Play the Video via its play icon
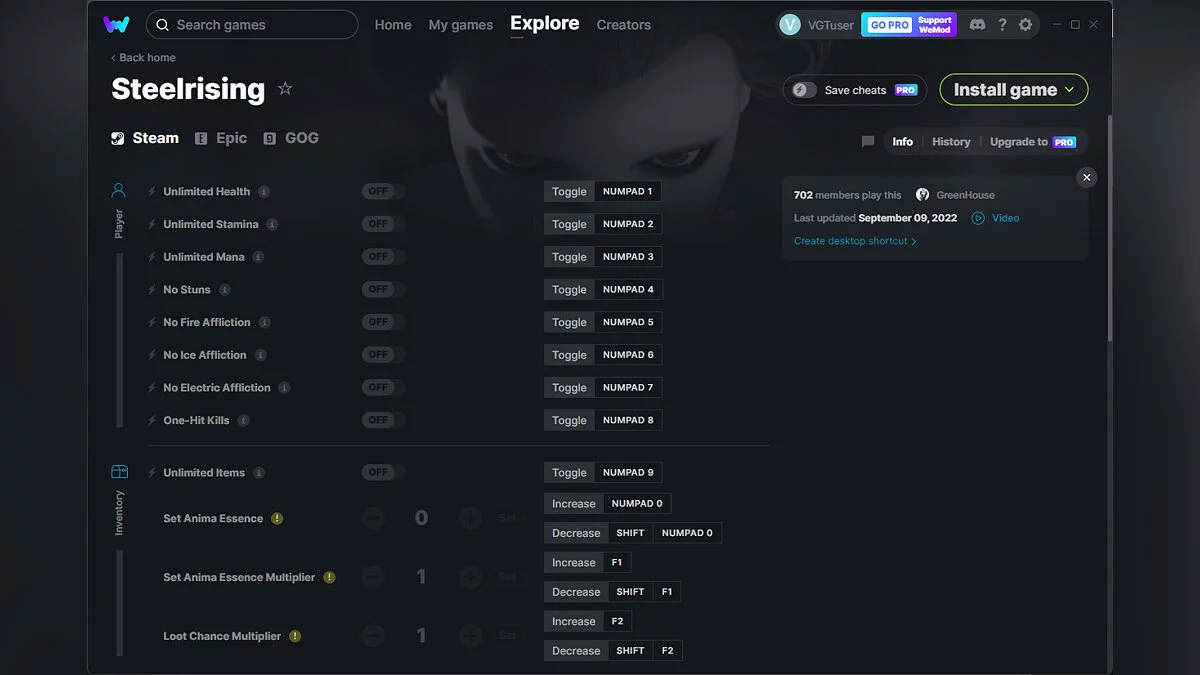 (x=979, y=217)
